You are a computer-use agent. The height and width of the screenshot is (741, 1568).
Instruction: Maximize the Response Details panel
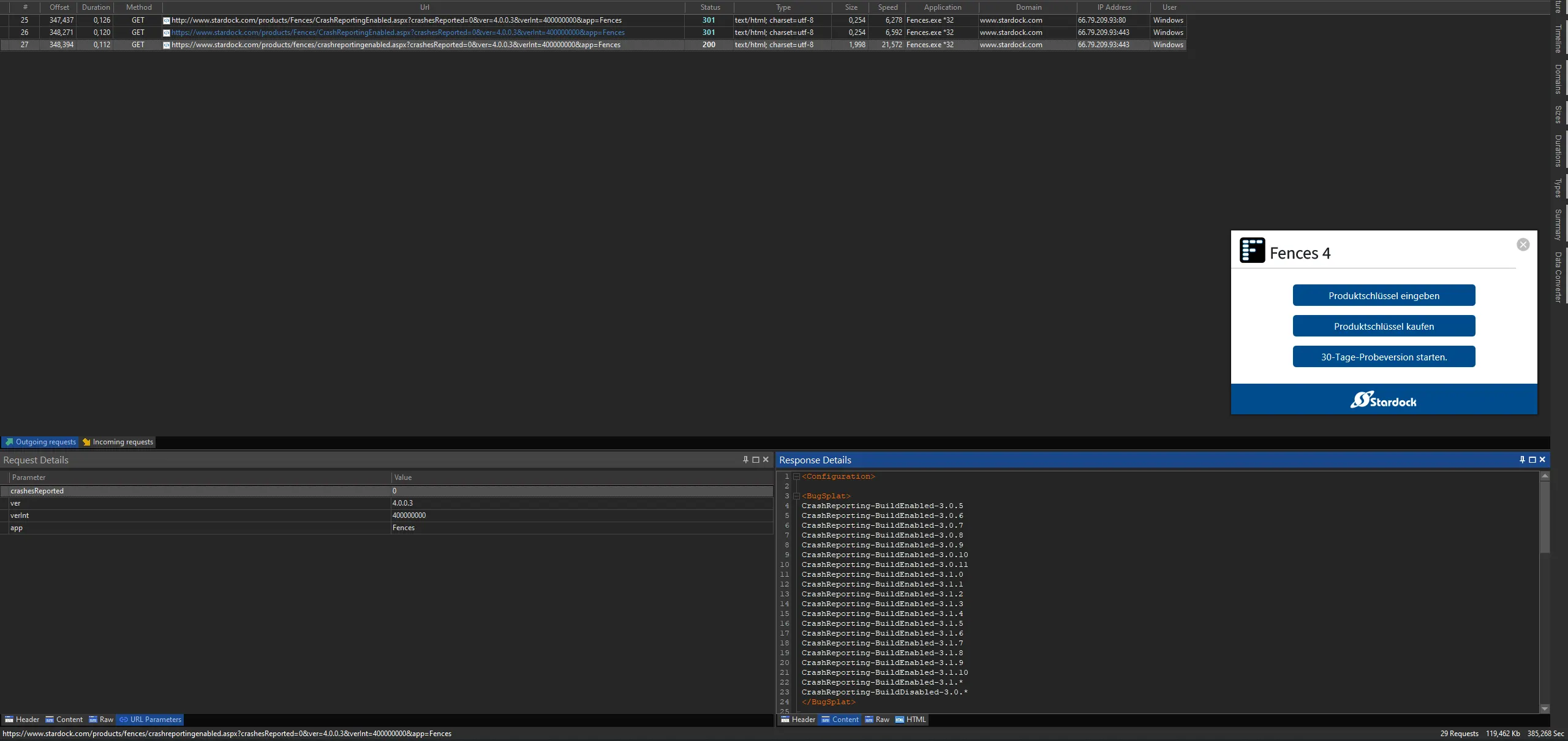pyautogui.click(x=1532, y=460)
